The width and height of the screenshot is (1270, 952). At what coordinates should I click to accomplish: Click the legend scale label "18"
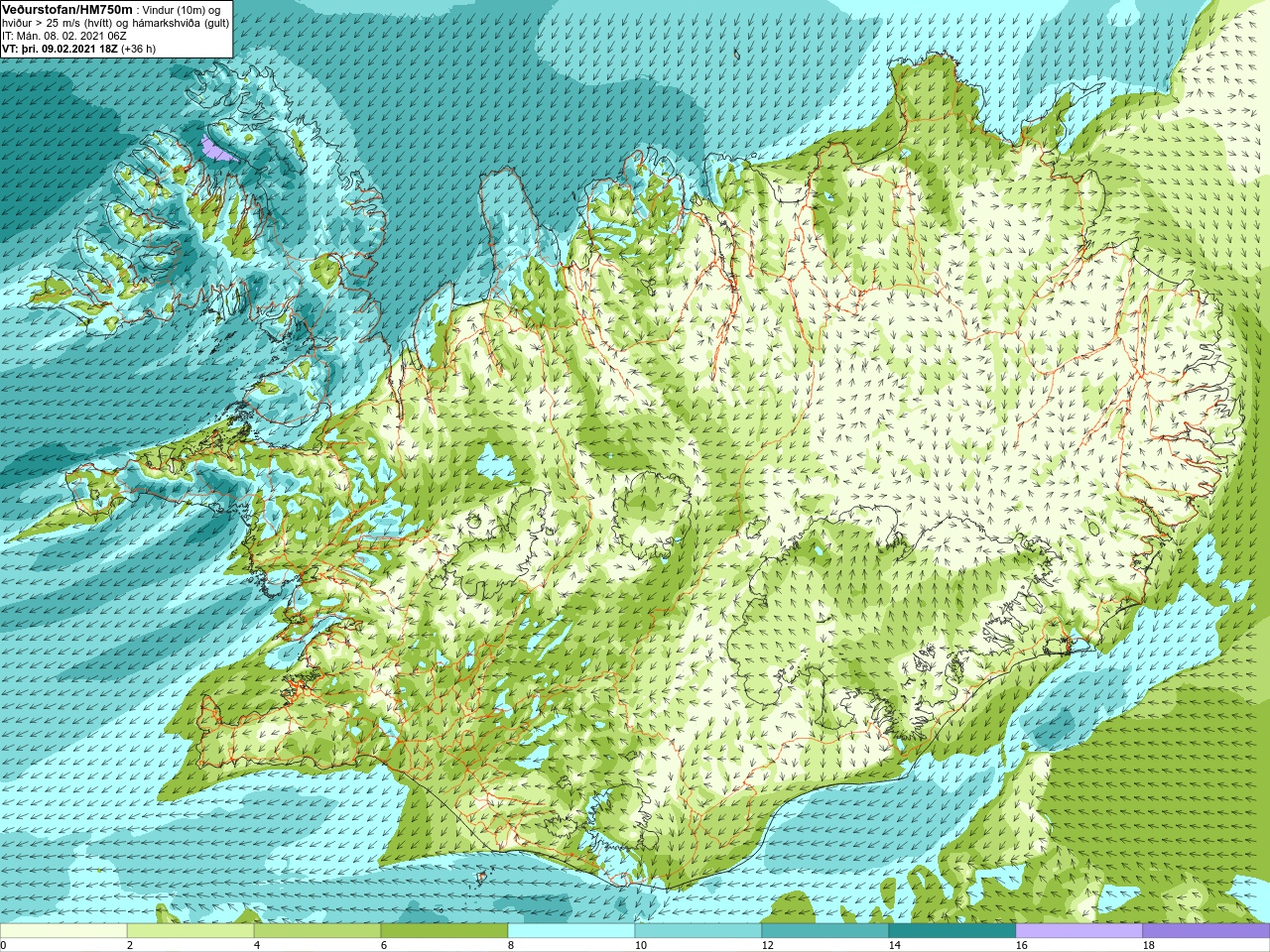click(1149, 946)
